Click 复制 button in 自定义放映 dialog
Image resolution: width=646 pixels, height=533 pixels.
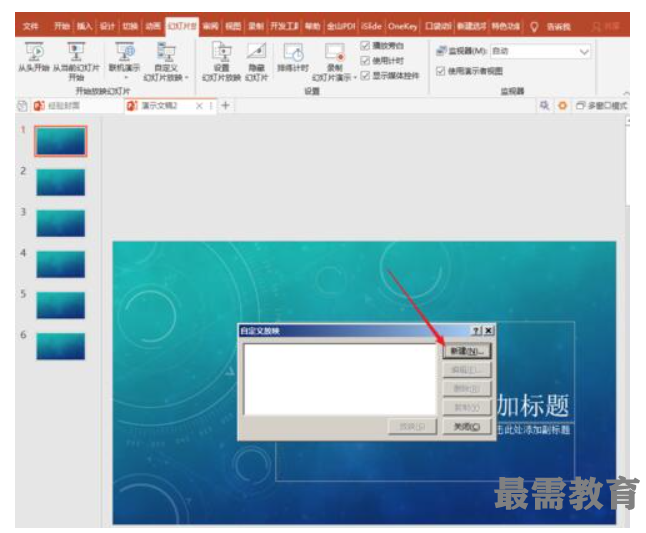click(x=467, y=407)
